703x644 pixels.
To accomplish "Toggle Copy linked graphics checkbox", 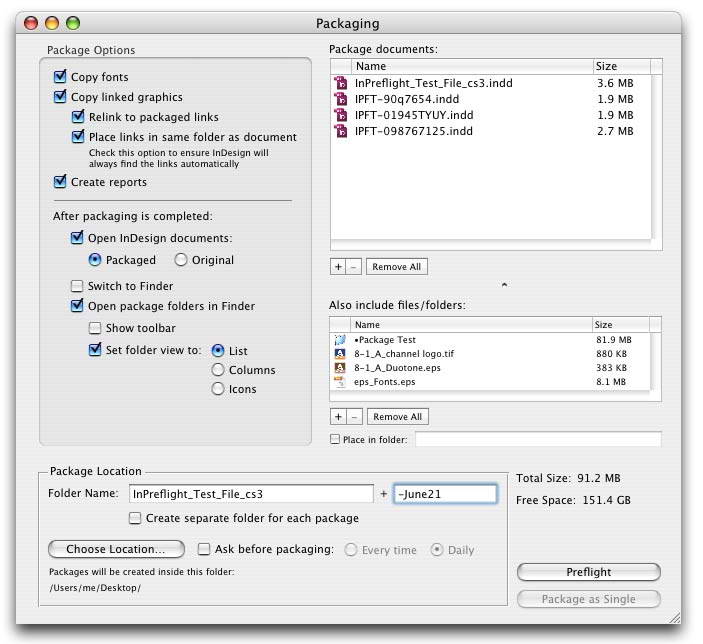I will pos(60,96).
